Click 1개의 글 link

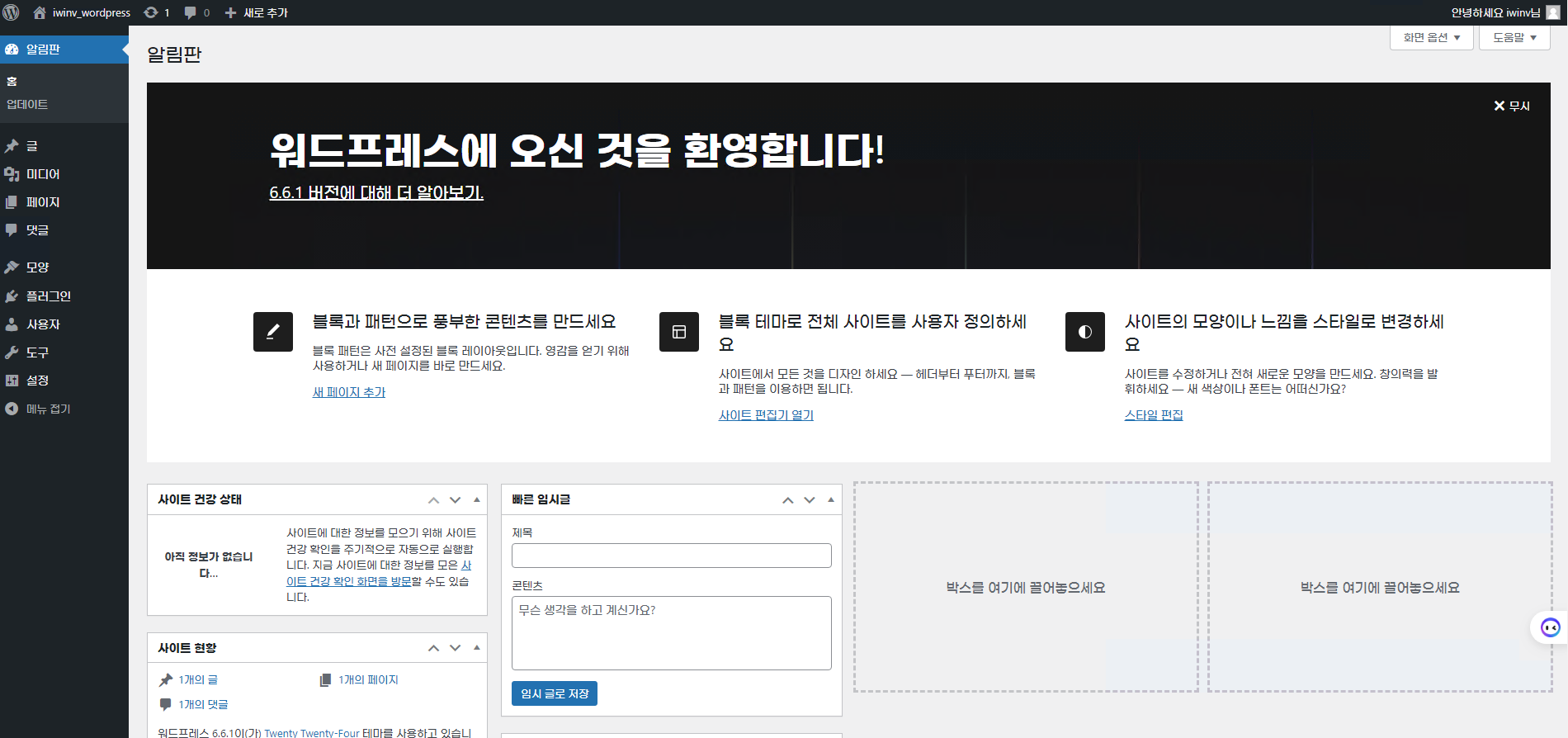[x=198, y=680]
